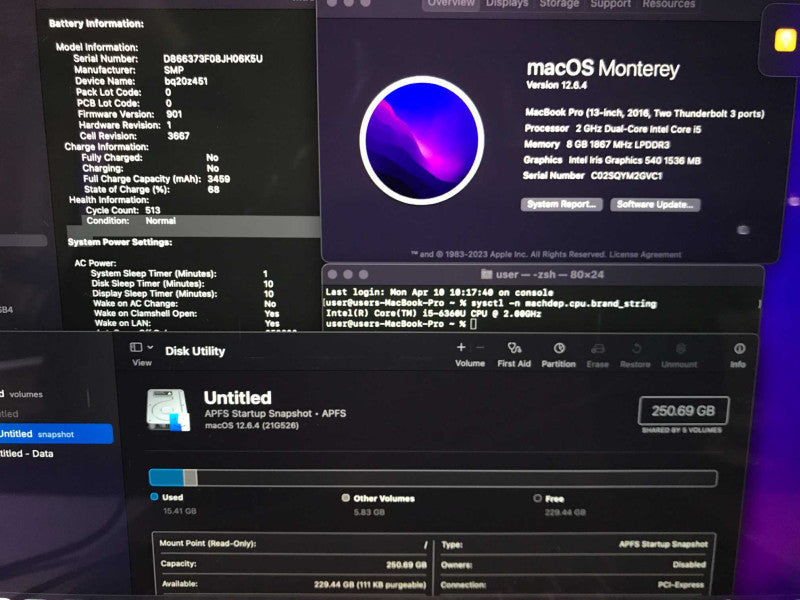Switch to the Resources tab
The width and height of the screenshot is (800, 600).
(x=669, y=4)
